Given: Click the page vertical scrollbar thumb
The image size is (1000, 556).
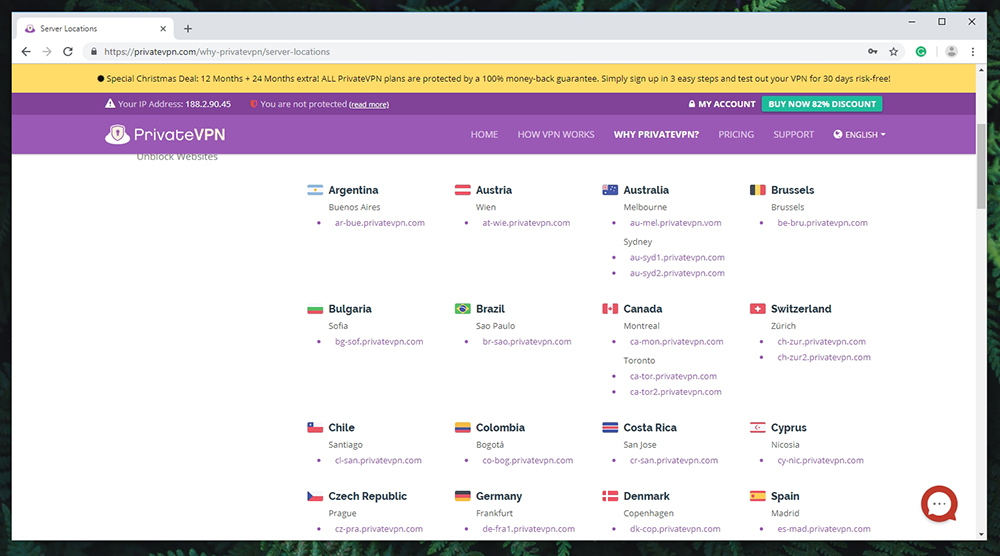Looking at the screenshot, I should [x=981, y=166].
